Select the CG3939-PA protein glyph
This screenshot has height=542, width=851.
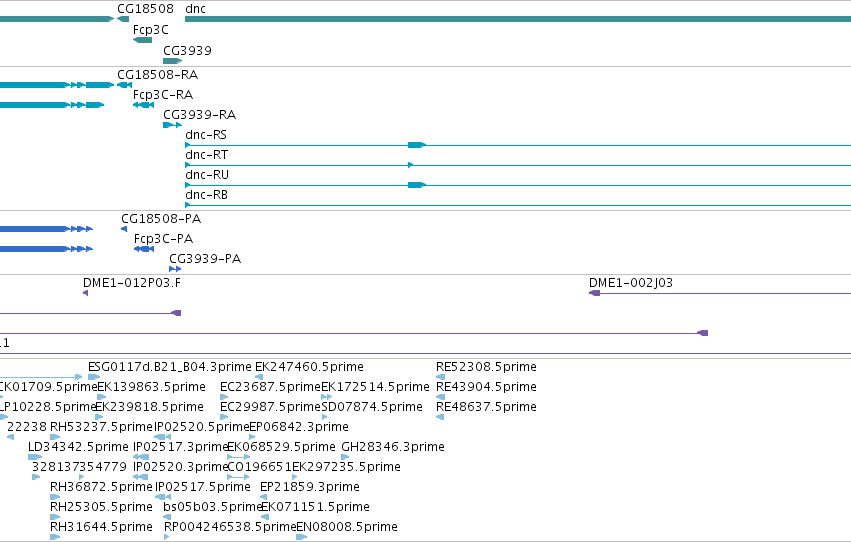pos(175,269)
